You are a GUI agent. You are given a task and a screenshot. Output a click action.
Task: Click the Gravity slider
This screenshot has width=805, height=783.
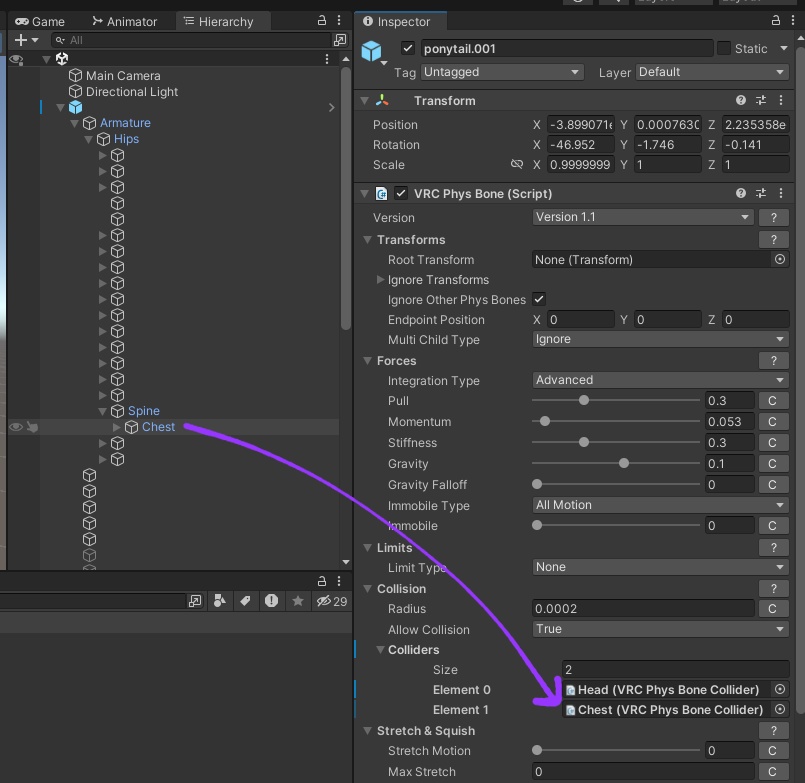[x=616, y=464]
